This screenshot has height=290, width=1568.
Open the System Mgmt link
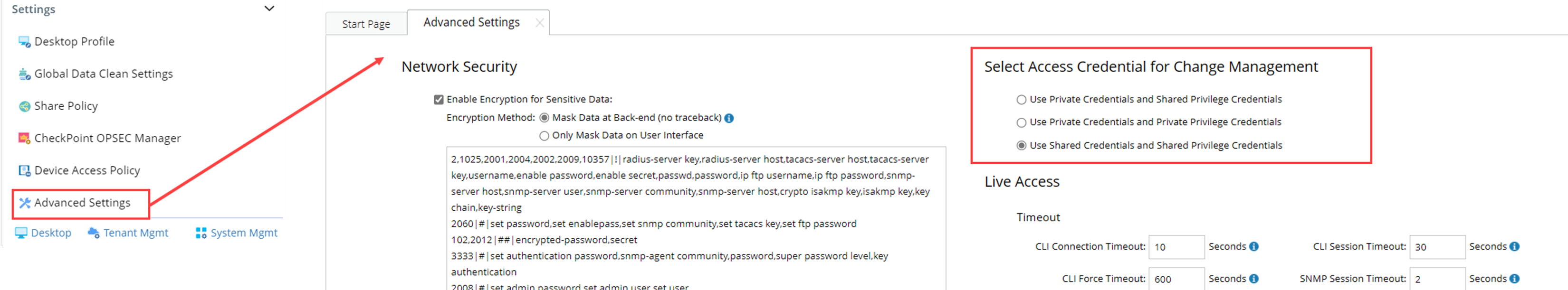coord(243,233)
